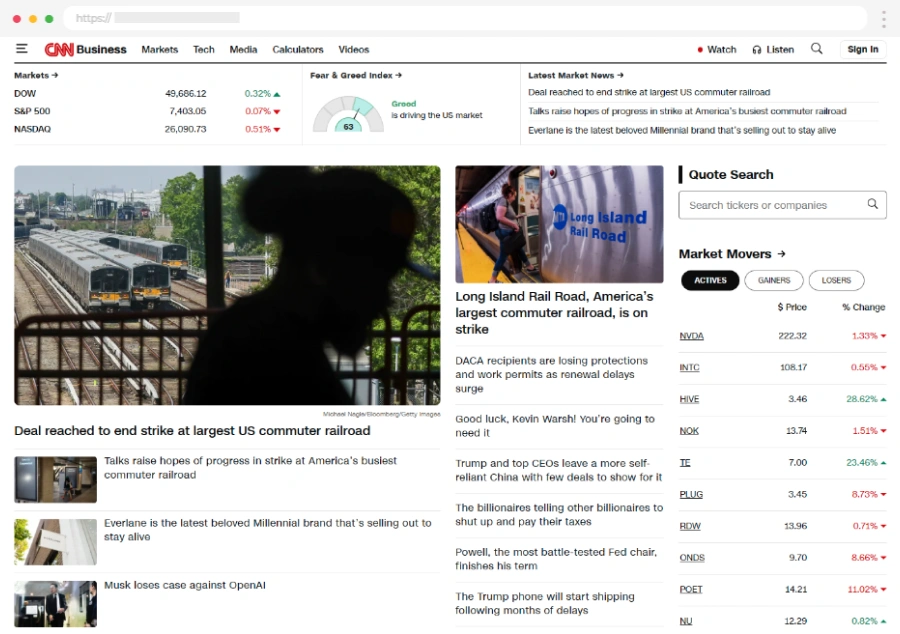Open the header search magnifier icon
This screenshot has height=634, width=900.
(x=816, y=49)
